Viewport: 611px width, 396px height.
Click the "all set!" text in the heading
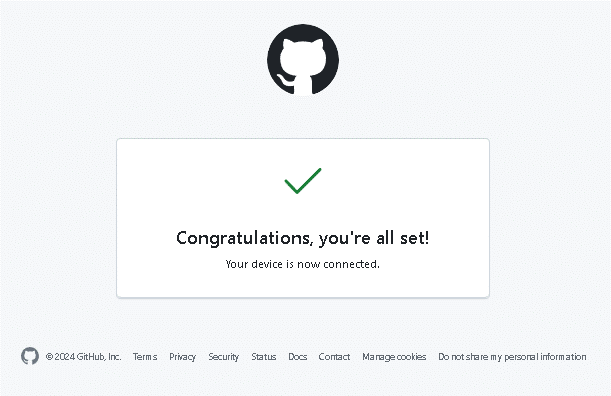tap(403, 238)
